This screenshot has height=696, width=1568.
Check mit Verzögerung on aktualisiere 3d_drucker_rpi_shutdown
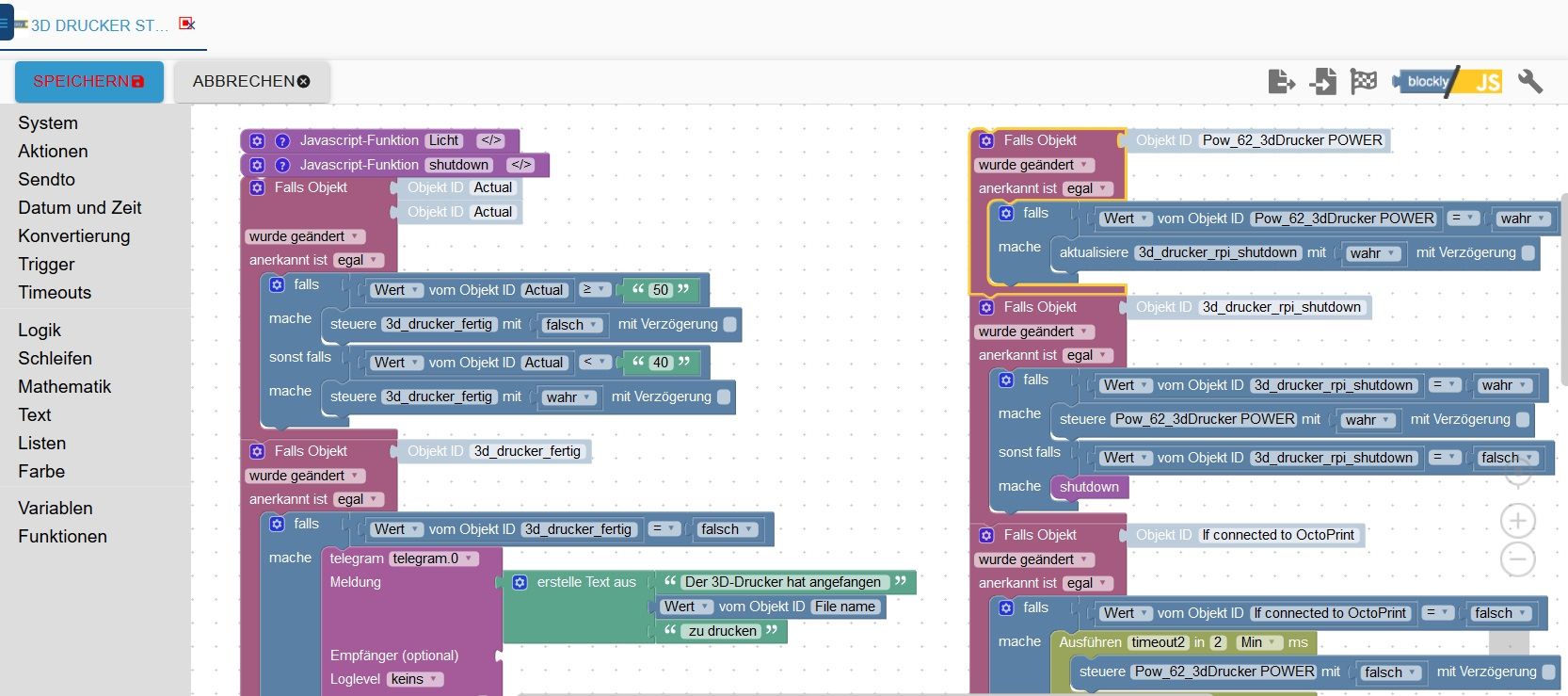[1528, 252]
